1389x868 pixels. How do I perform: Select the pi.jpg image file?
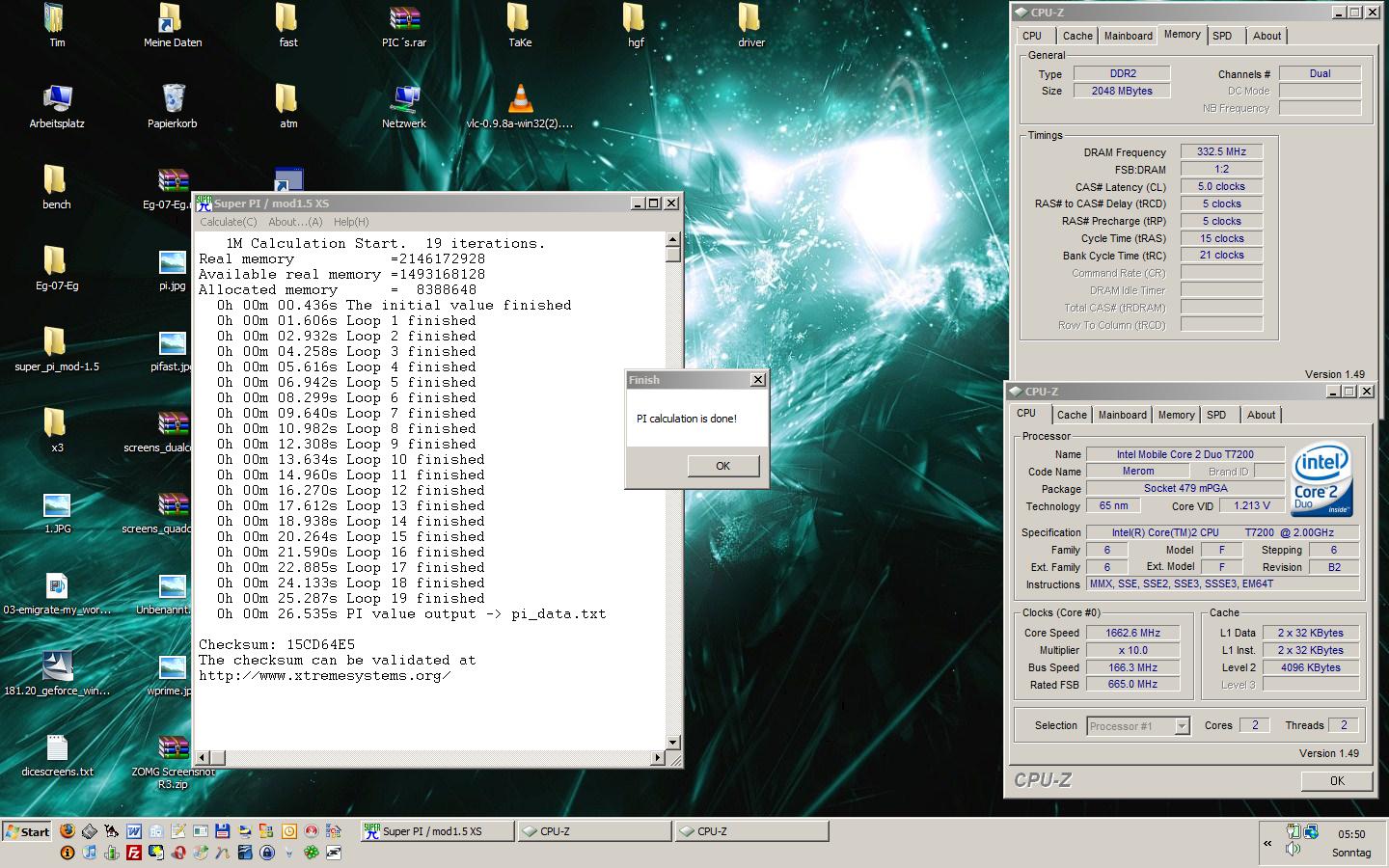coord(173,268)
